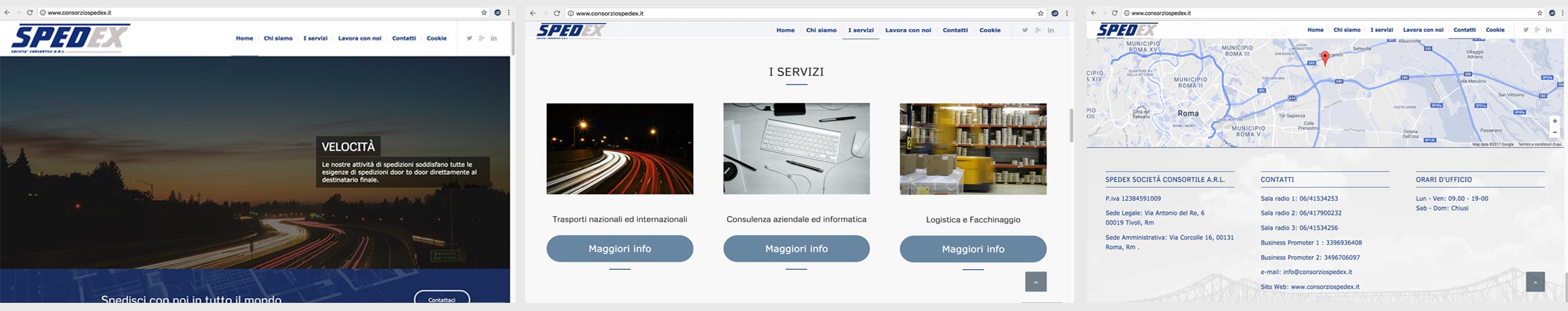Viewport: 1568px width, 311px height.
Task: LinkedIn icon in the left window header
Action: [494, 39]
